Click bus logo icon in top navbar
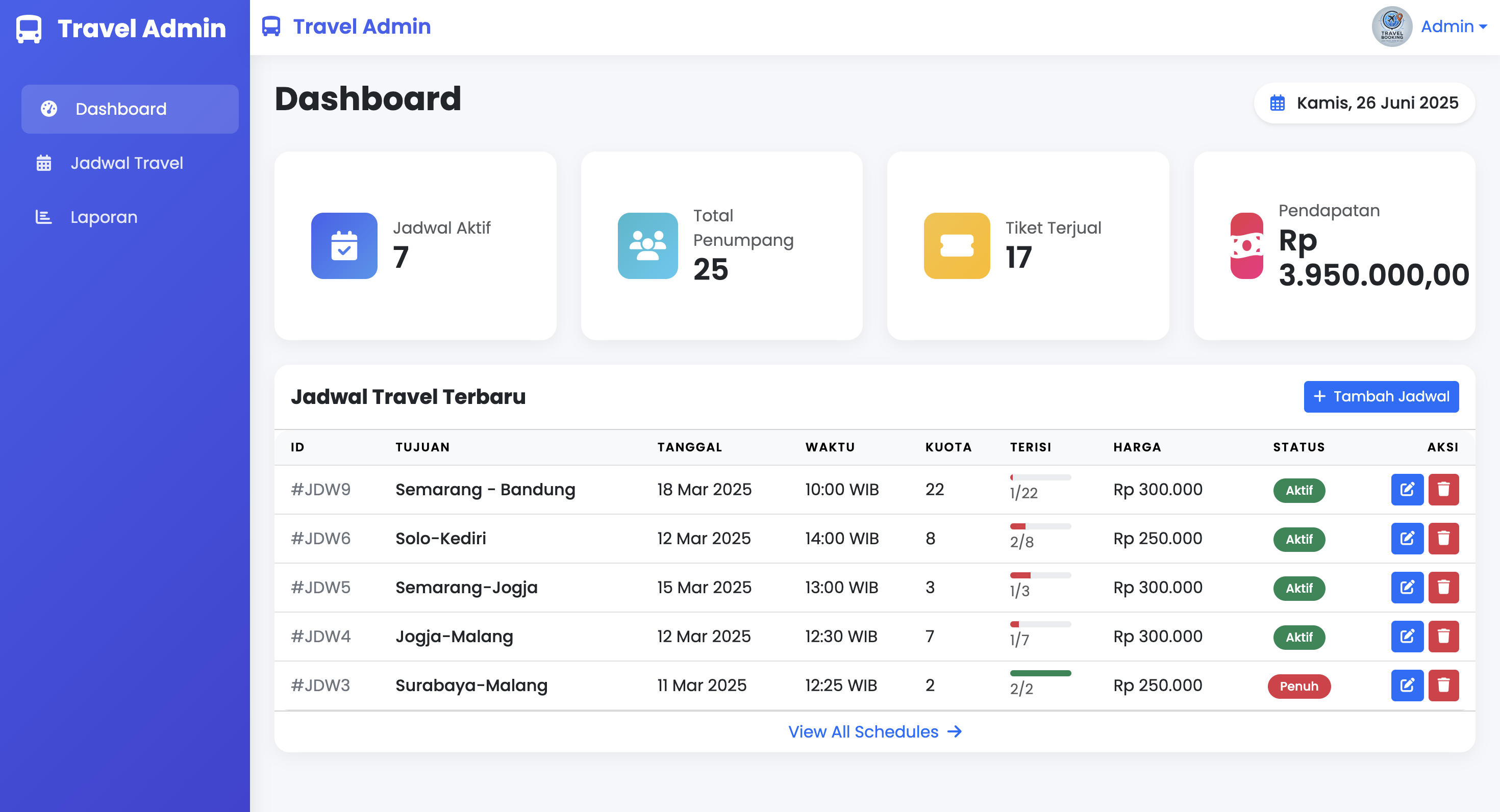 pos(271,27)
